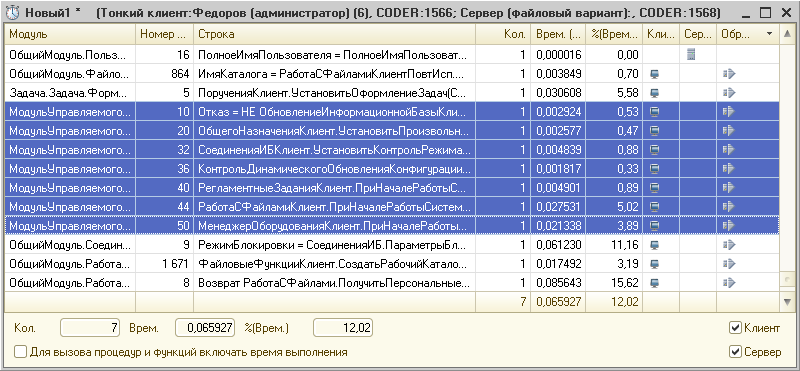
Task: Click client monitor icon for РежимБлокировки row
Action: [x=655, y=245]
